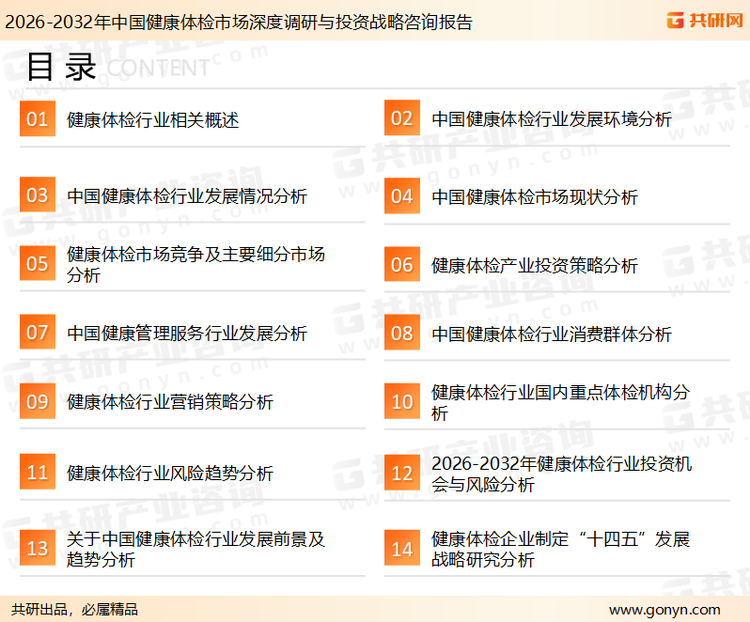Select chapter title 健康体检产业投资策略分析
750x622 pixels.
(x=535, y=266)
